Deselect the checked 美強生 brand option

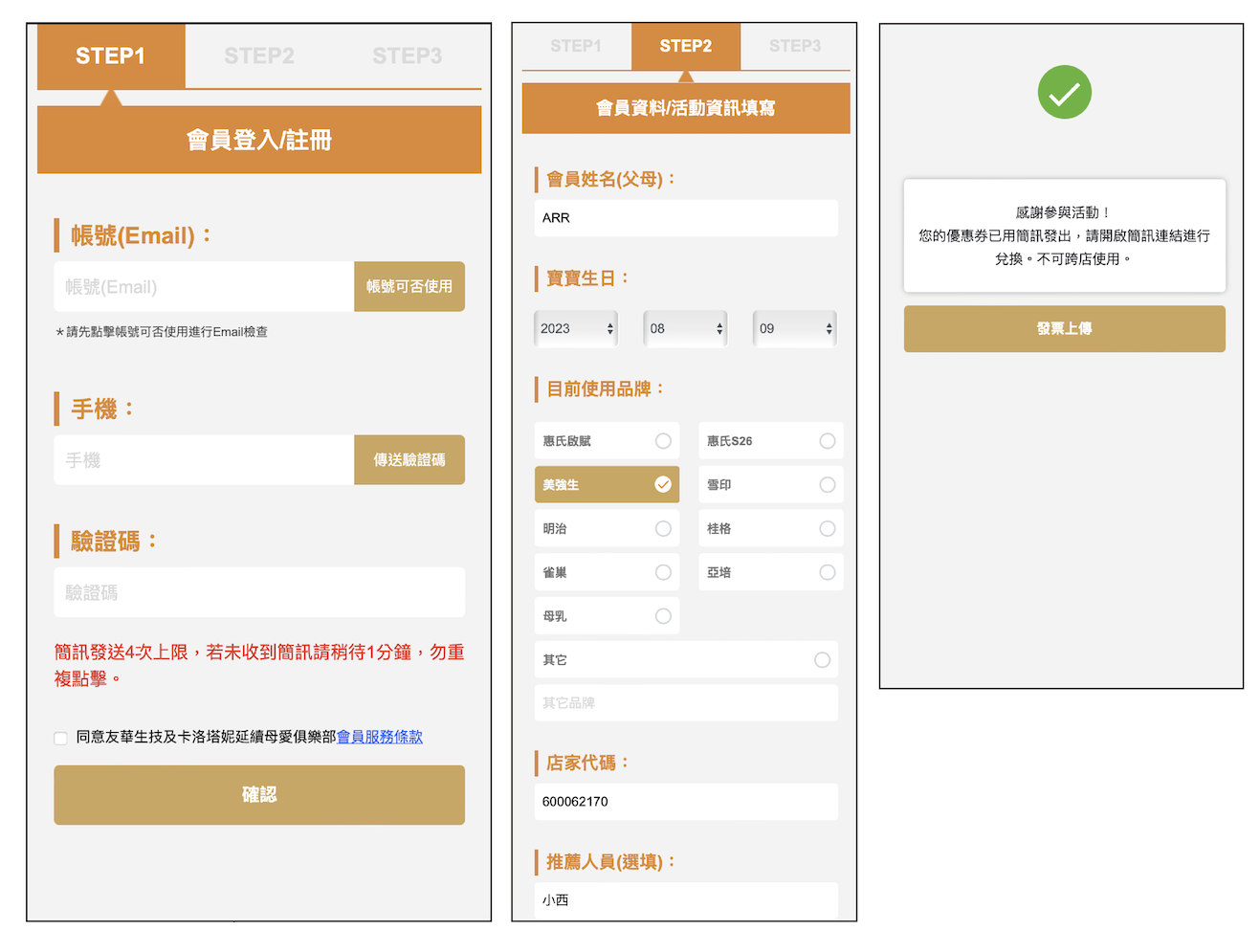pos(662,485)
